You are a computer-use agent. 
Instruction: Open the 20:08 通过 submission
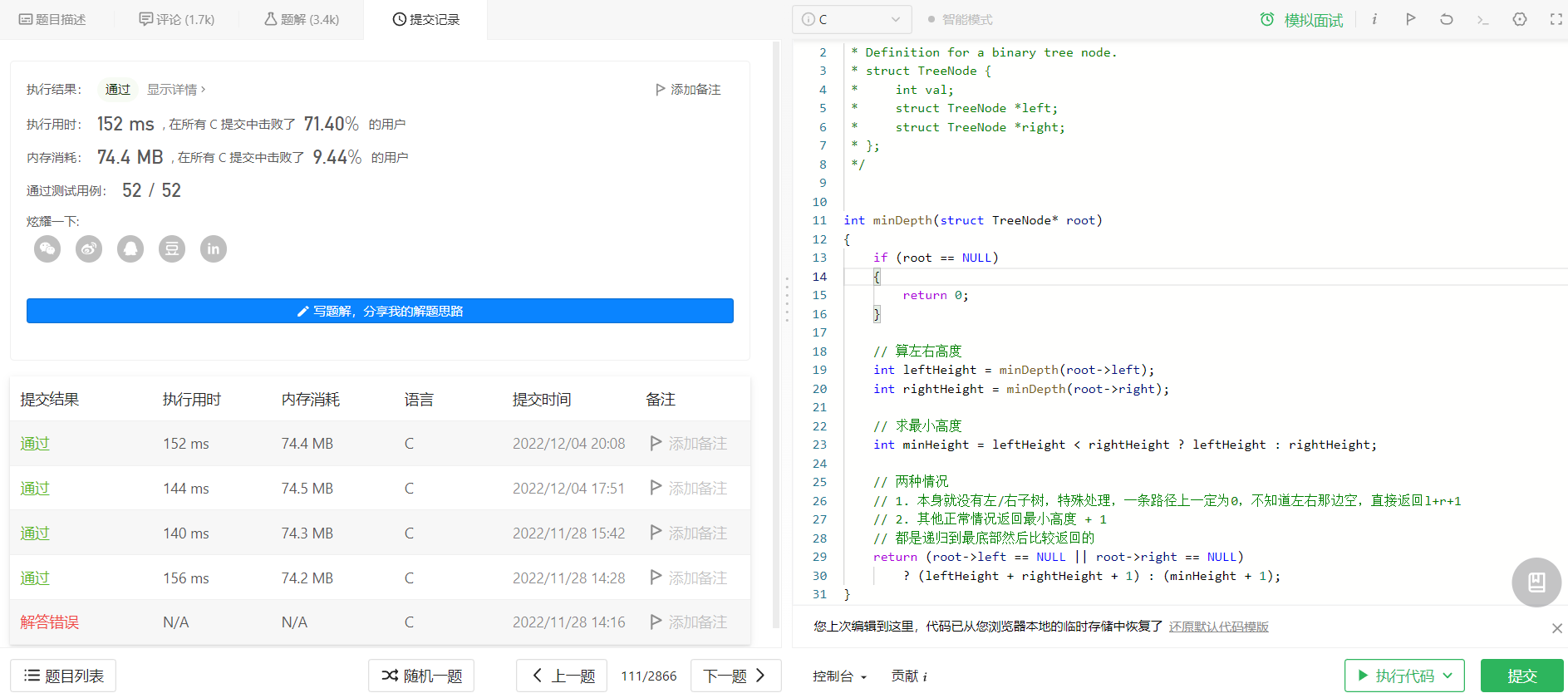pyautogui.click(x=35, y=444)
